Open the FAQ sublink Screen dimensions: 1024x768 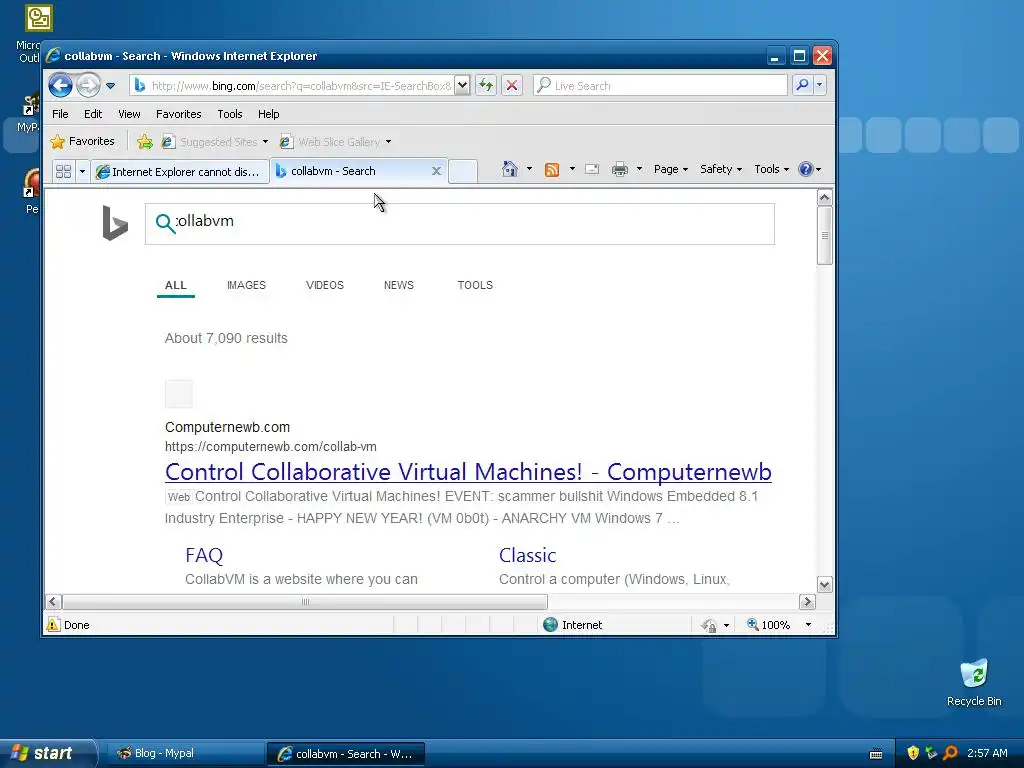click(x=204, y=555)
